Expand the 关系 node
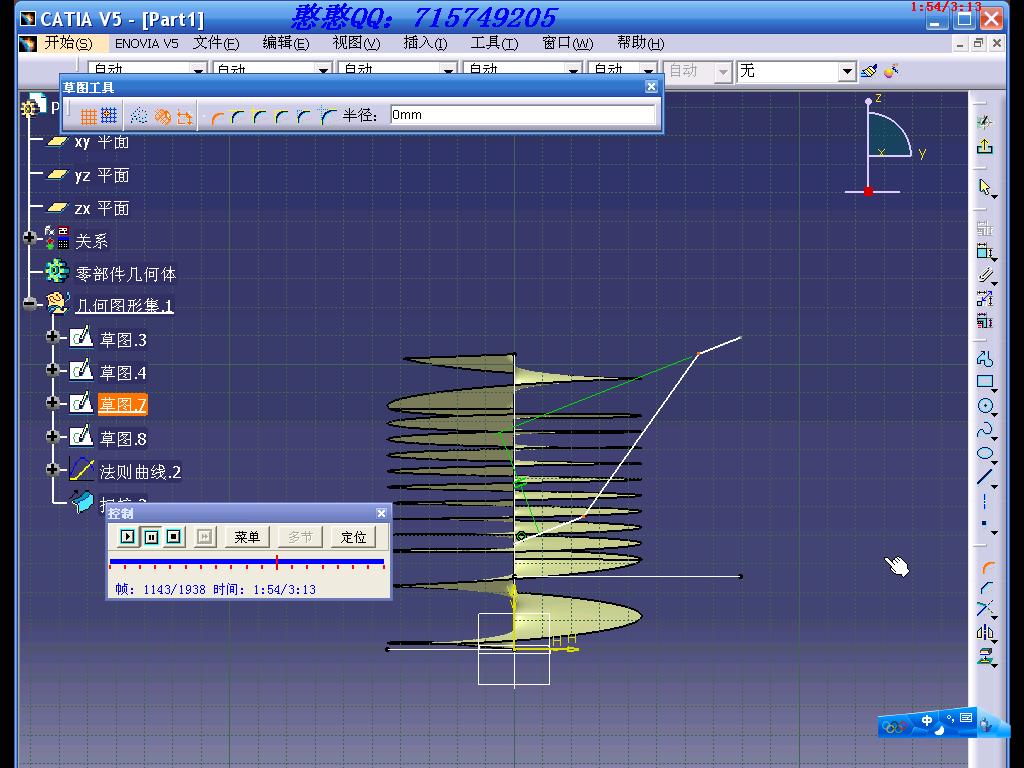 29,237
